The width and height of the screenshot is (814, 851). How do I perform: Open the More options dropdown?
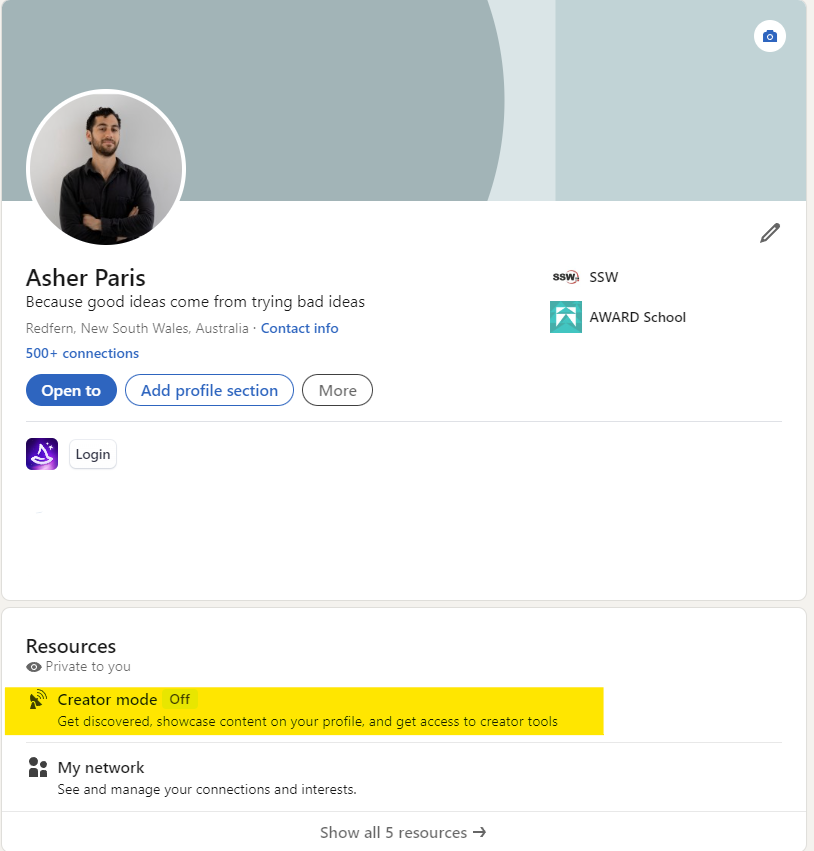(337, 390)
